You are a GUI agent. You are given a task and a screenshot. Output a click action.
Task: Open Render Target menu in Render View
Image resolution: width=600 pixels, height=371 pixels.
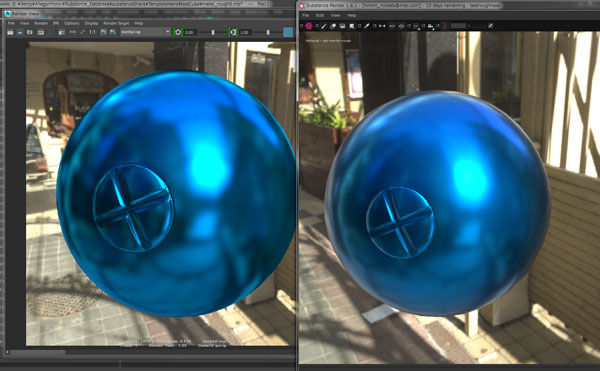click(116, 23)
